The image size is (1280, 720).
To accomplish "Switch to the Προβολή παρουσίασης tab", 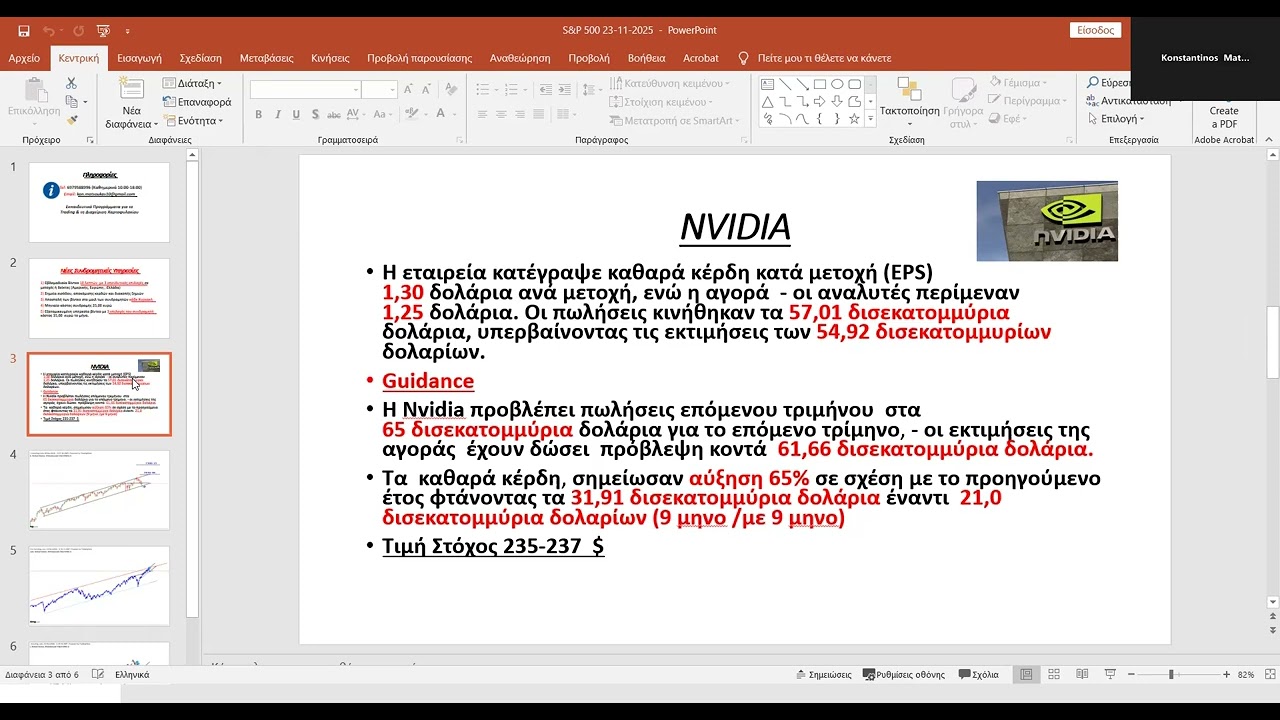I will [x=419, y=58].
